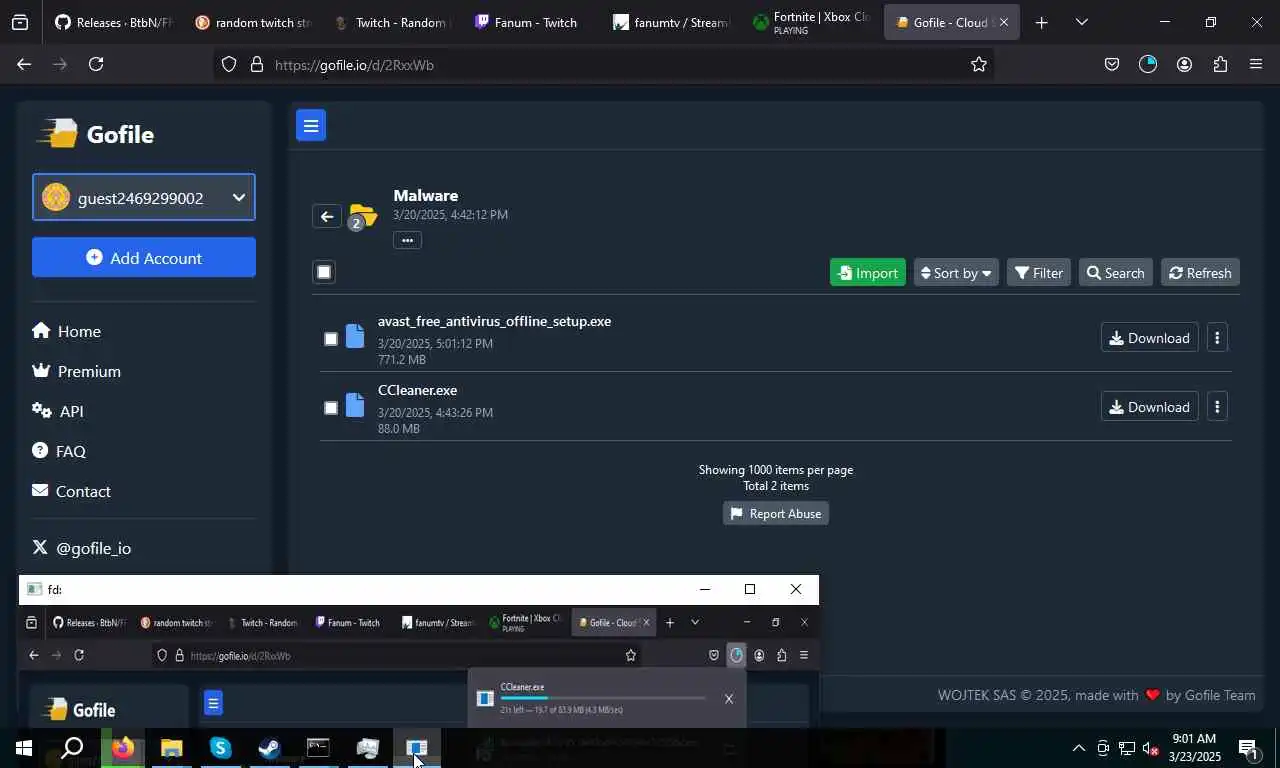This screenshot has width=1280, height=768.
Task: Open FAQ in Gofile sidebar
Action: pos(58,451)
